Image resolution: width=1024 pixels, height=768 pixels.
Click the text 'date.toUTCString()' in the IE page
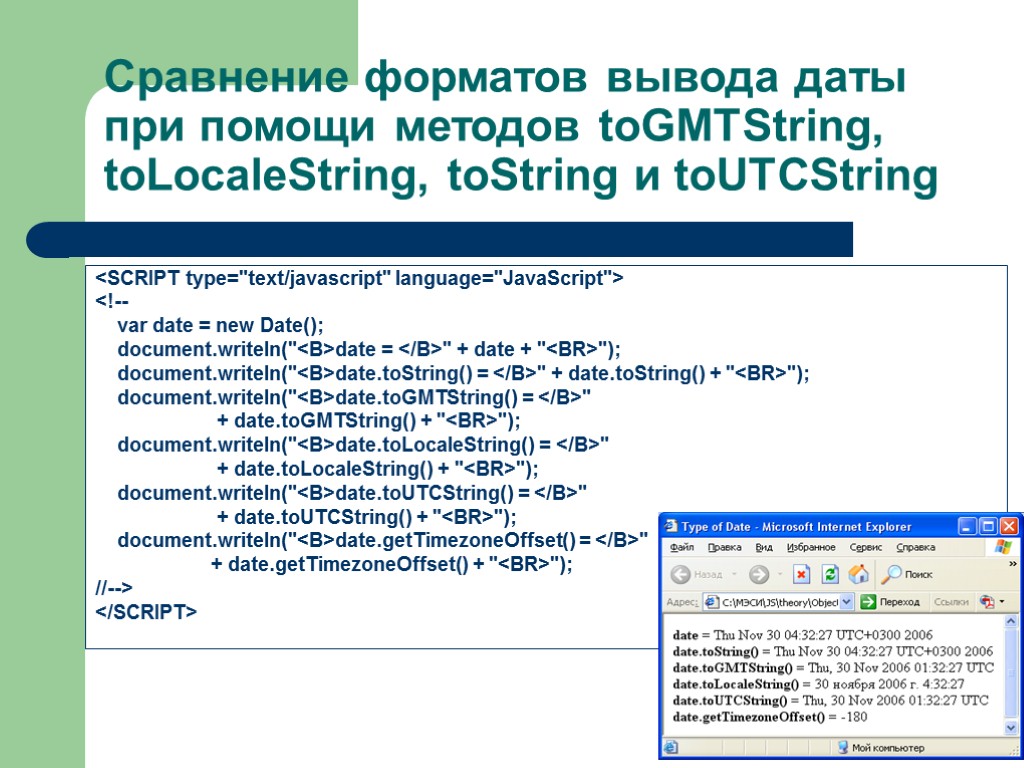[730, 701]
